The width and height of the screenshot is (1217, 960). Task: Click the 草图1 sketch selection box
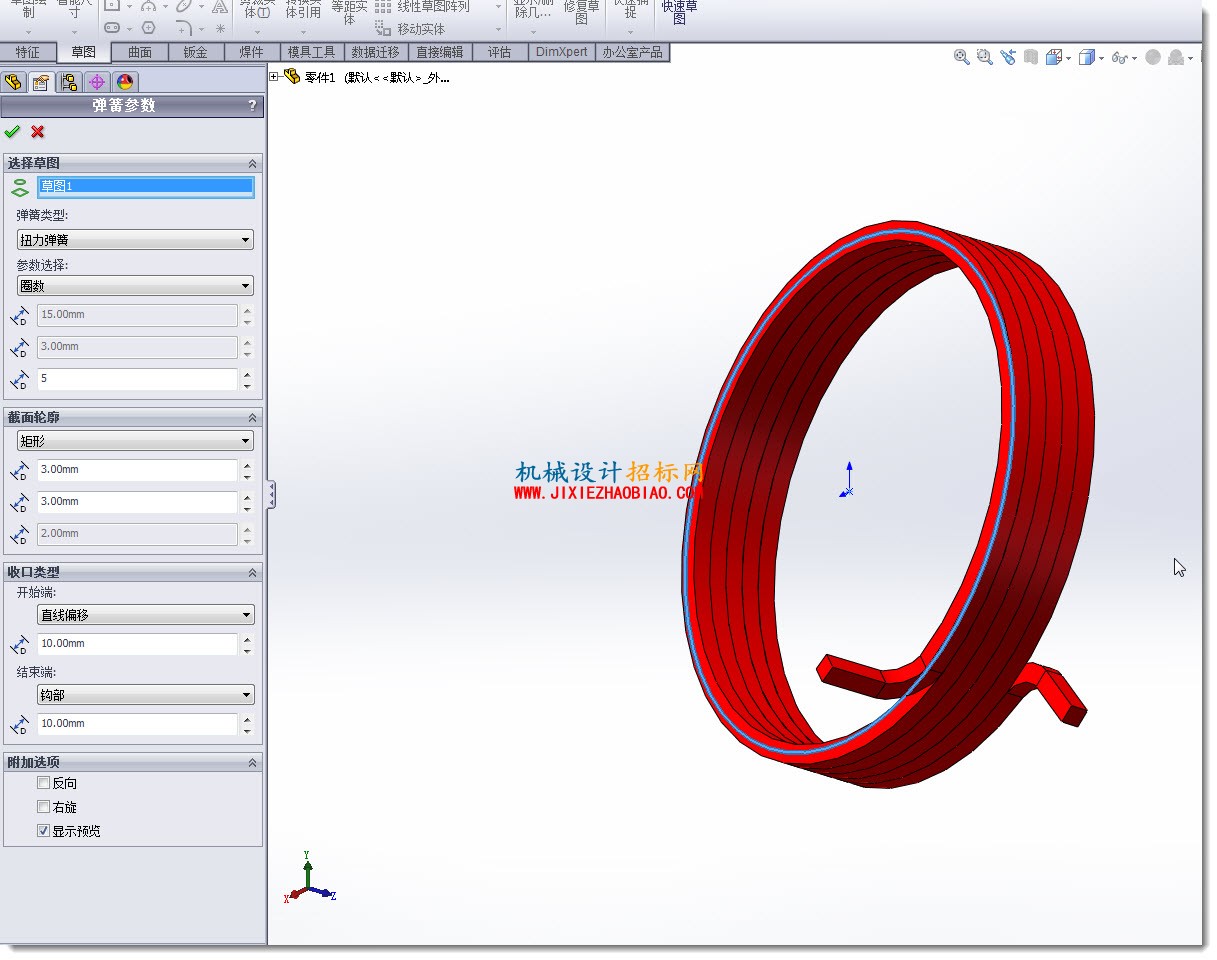146,186
